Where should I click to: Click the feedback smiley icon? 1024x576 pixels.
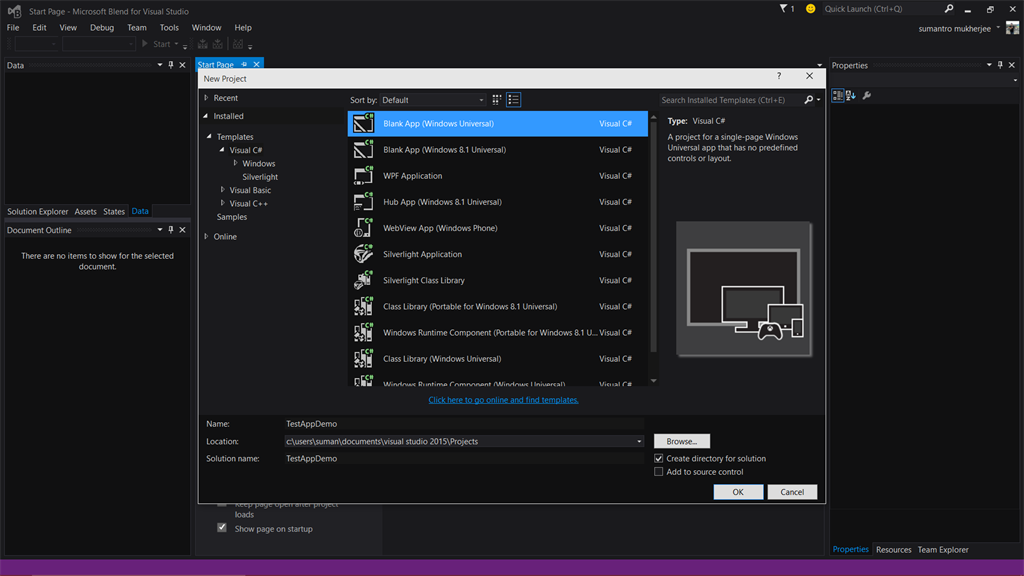(810, 8)
